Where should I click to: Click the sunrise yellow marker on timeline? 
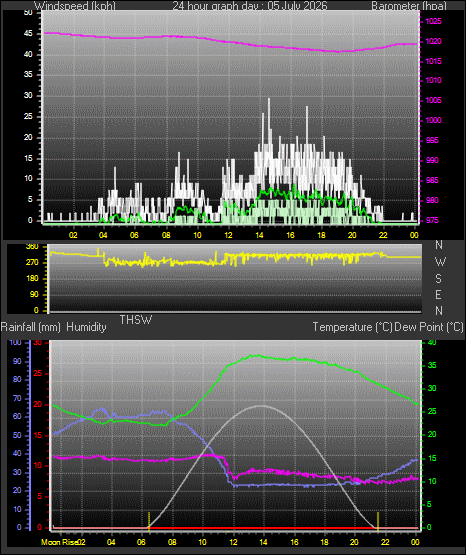coord(149,522)
